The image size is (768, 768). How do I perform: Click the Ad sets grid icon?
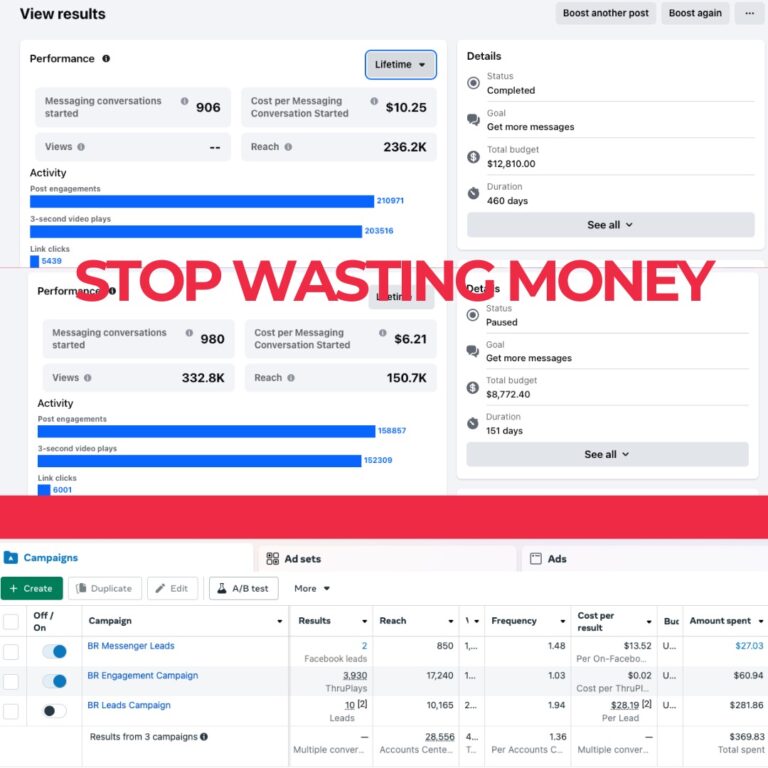click(x=272, y=559)
